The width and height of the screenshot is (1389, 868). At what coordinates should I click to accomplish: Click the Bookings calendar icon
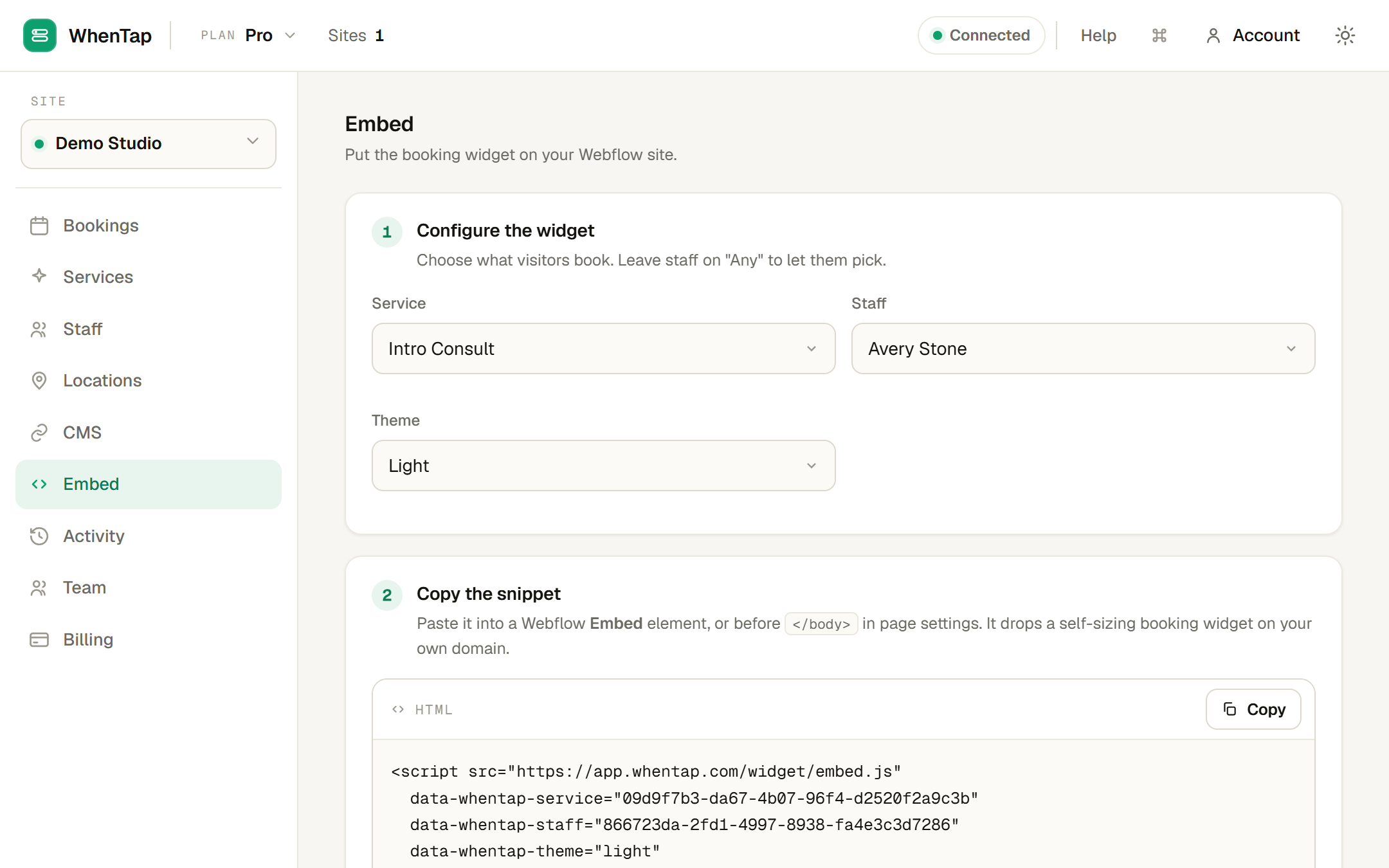click(39, 226)
